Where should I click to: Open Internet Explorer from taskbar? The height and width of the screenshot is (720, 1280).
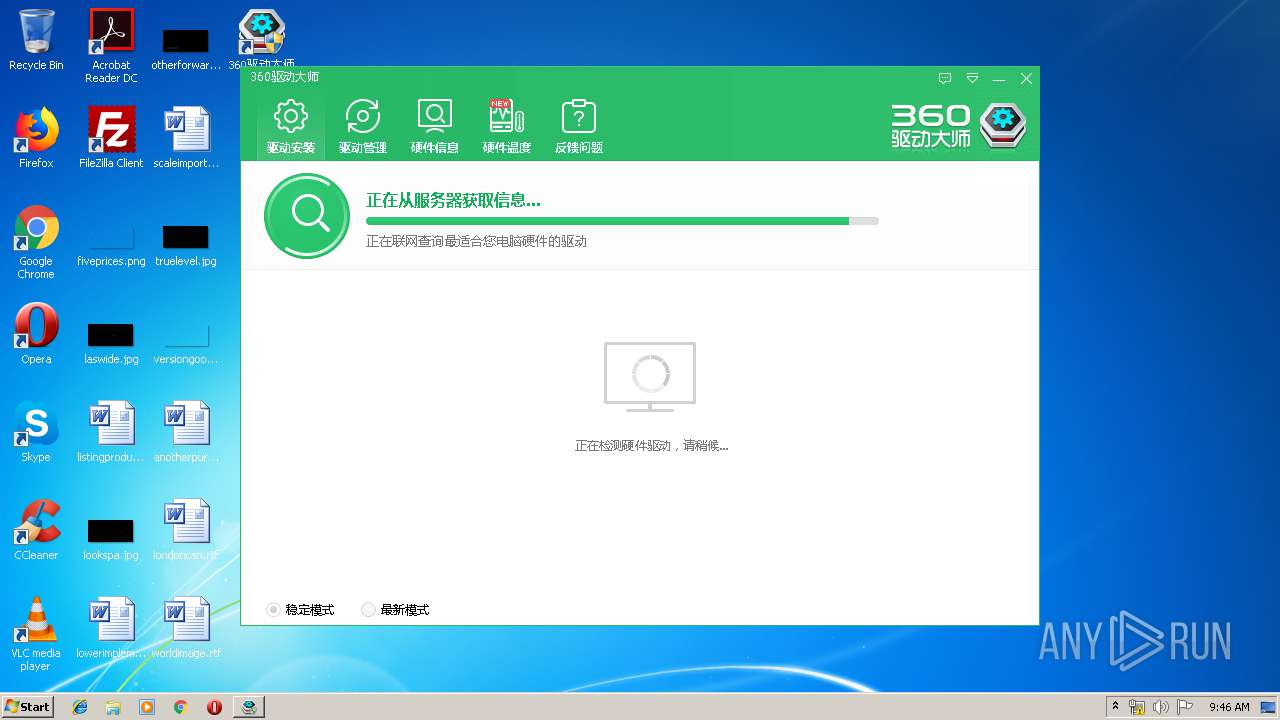coord(80,707)
